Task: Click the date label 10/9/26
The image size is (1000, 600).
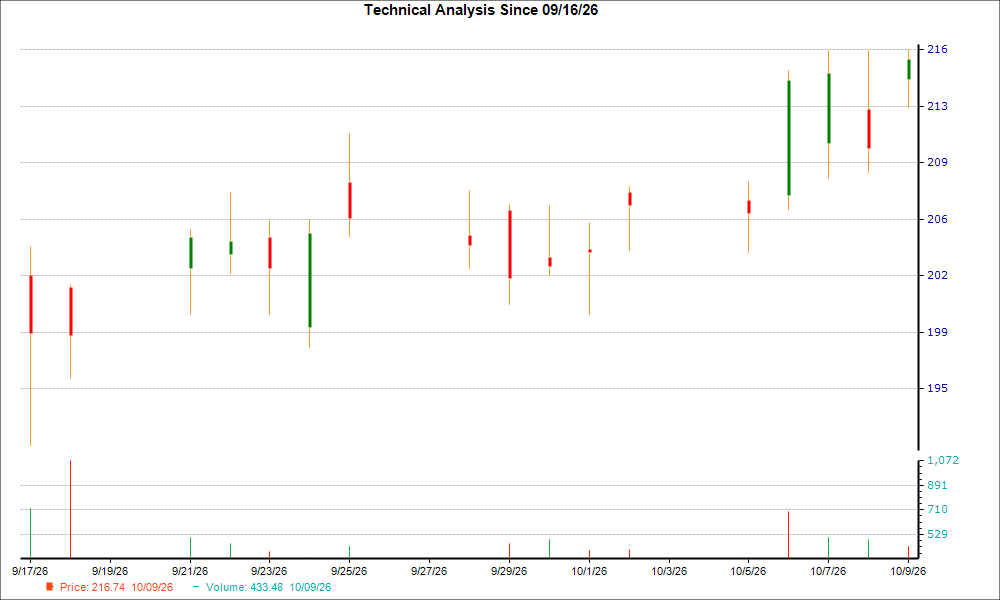Action: [908, 571]
